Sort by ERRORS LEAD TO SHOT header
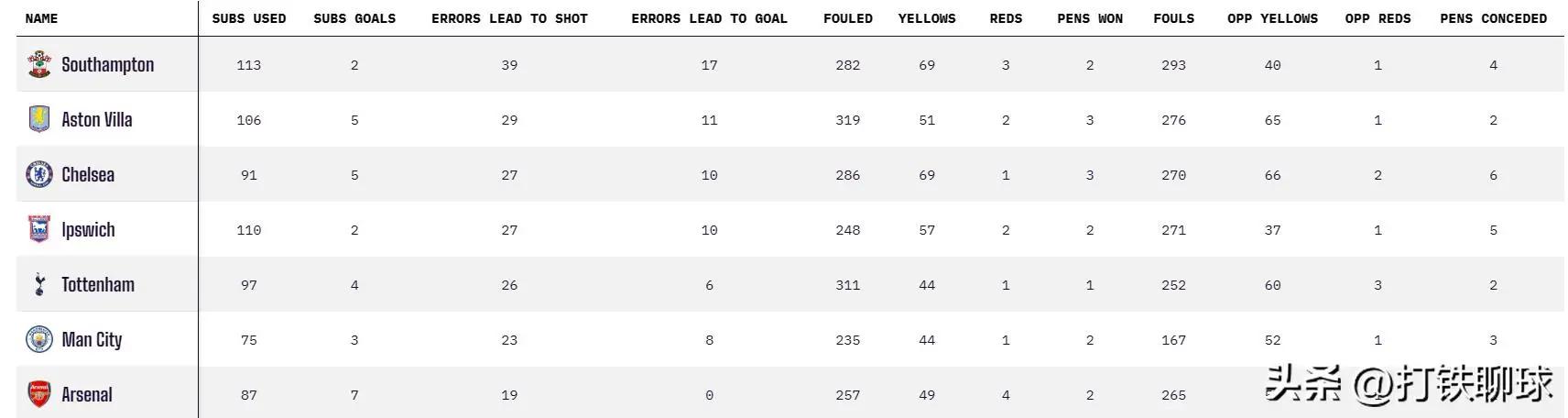 pyautogui.click(x=509, y=18)
